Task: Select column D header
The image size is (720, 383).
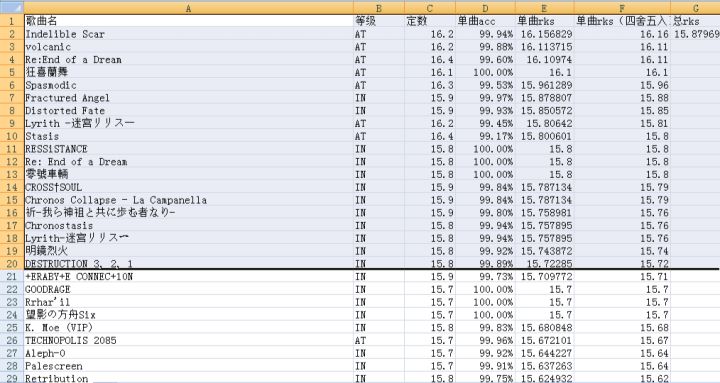Action: 485,7
